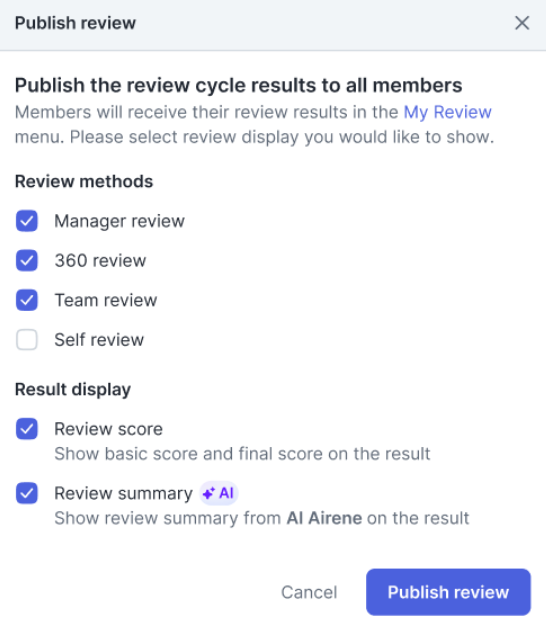Click the Publish review dialog title

point(75,23)
